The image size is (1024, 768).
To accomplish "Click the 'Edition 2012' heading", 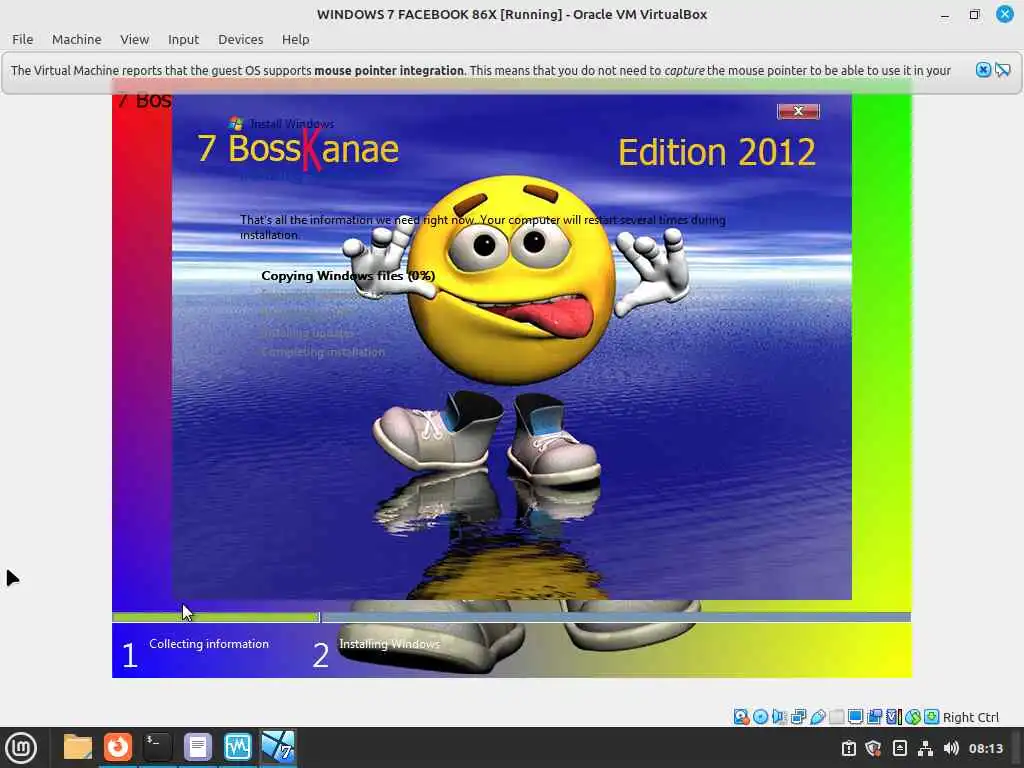I will [717, 152].
